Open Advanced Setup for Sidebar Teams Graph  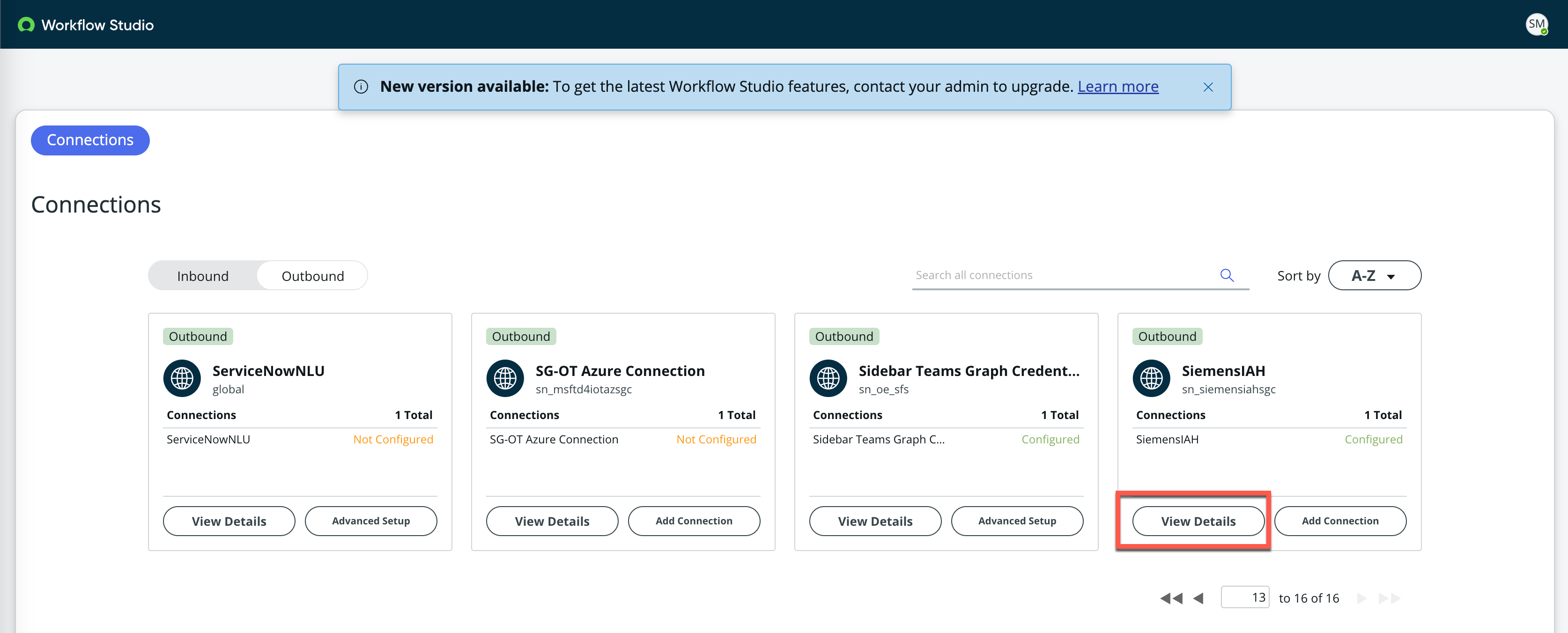[x=1017, y=521]
